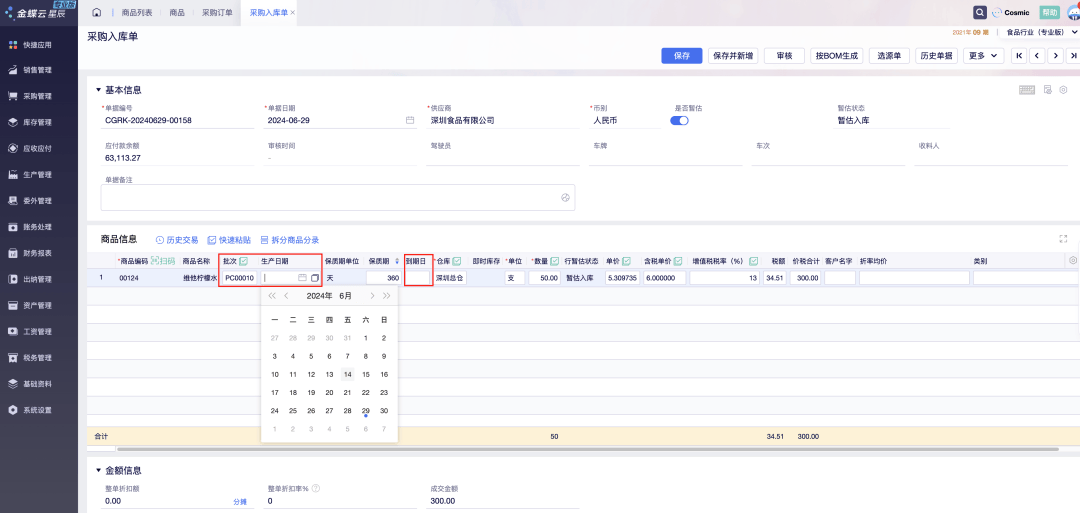Click the edit icon in 单据备注 box
This screenshot has height=513, width=1080.
coord(565,198)
